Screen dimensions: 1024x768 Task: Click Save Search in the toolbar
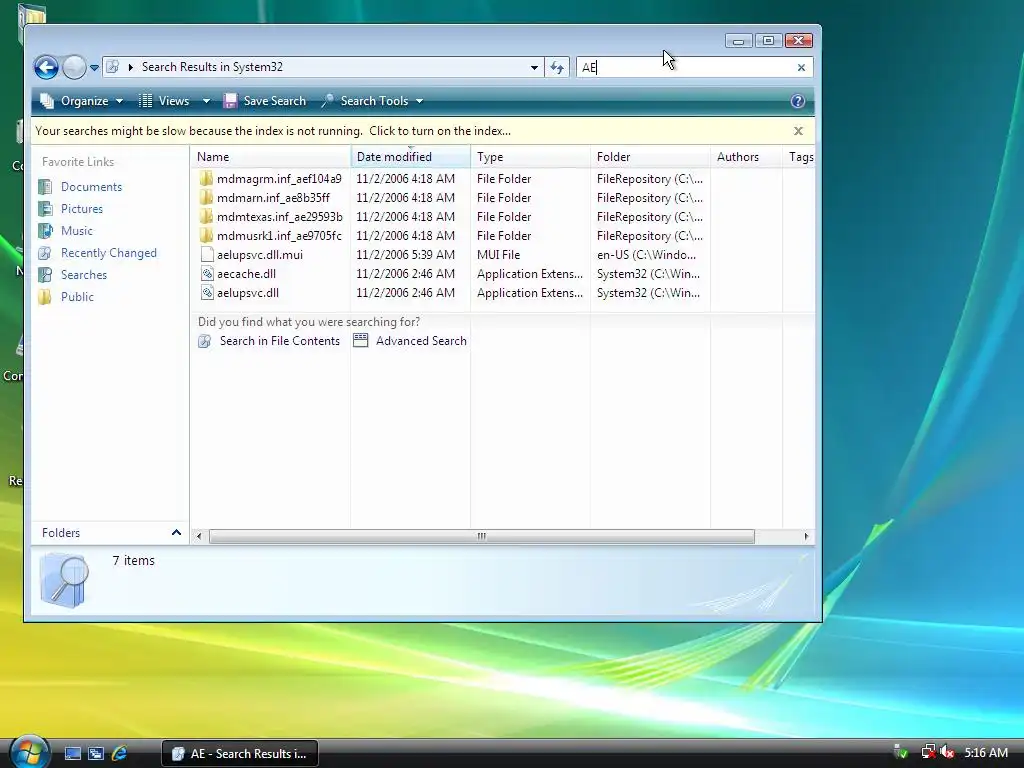click(x=264, y=101)
